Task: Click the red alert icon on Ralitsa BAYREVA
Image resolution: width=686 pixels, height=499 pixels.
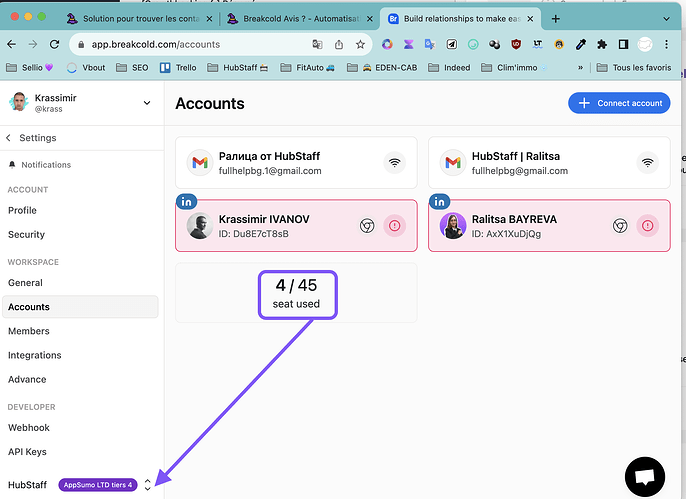Action: pos(647,226)
